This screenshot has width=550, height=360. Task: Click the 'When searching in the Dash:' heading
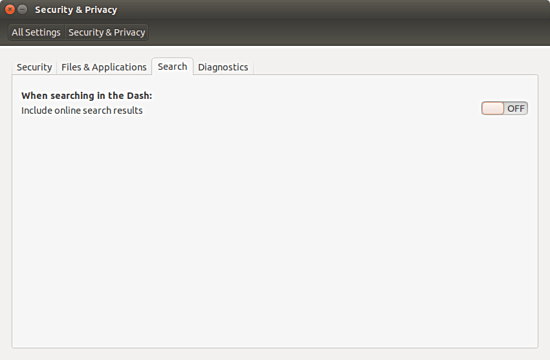pos(87,96)
